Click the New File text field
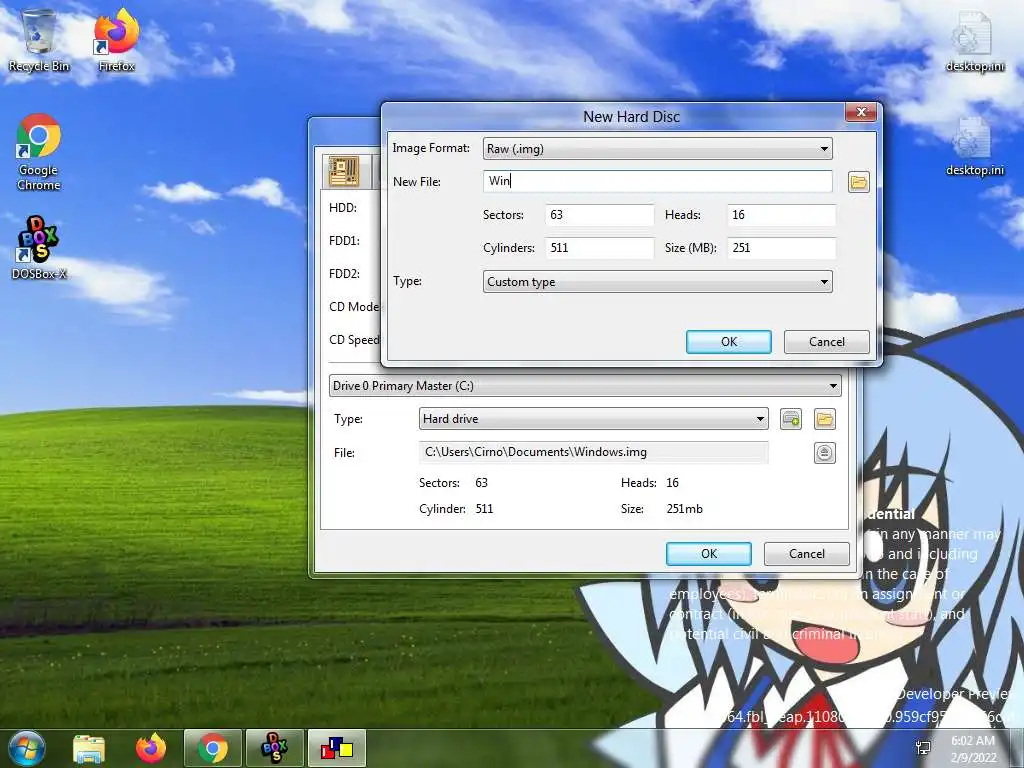The width and height of the screenshot is (1024, 768). point(657,181)
